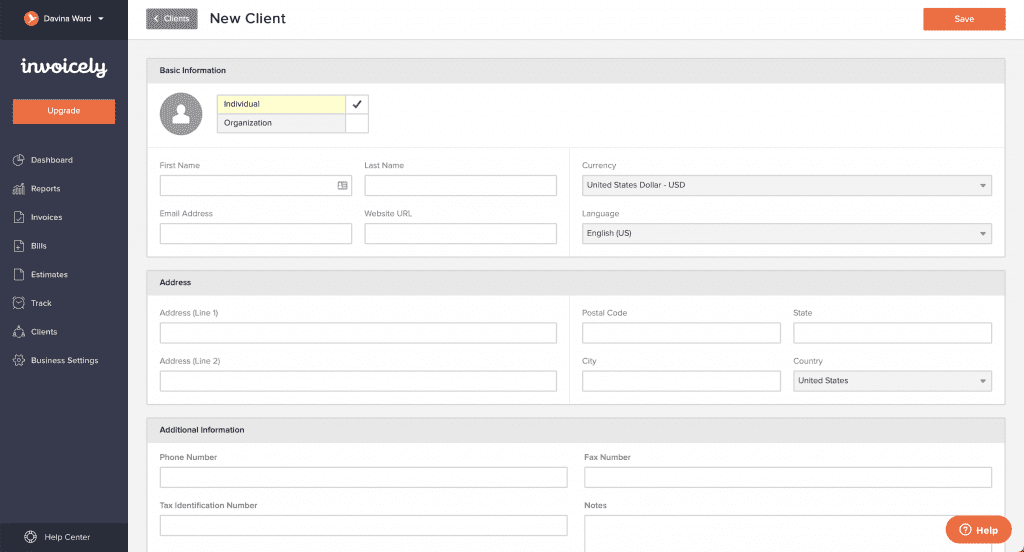Click the Last Name field
Viewport: 1024px width, 552px height.
click(x=460, y=186)
